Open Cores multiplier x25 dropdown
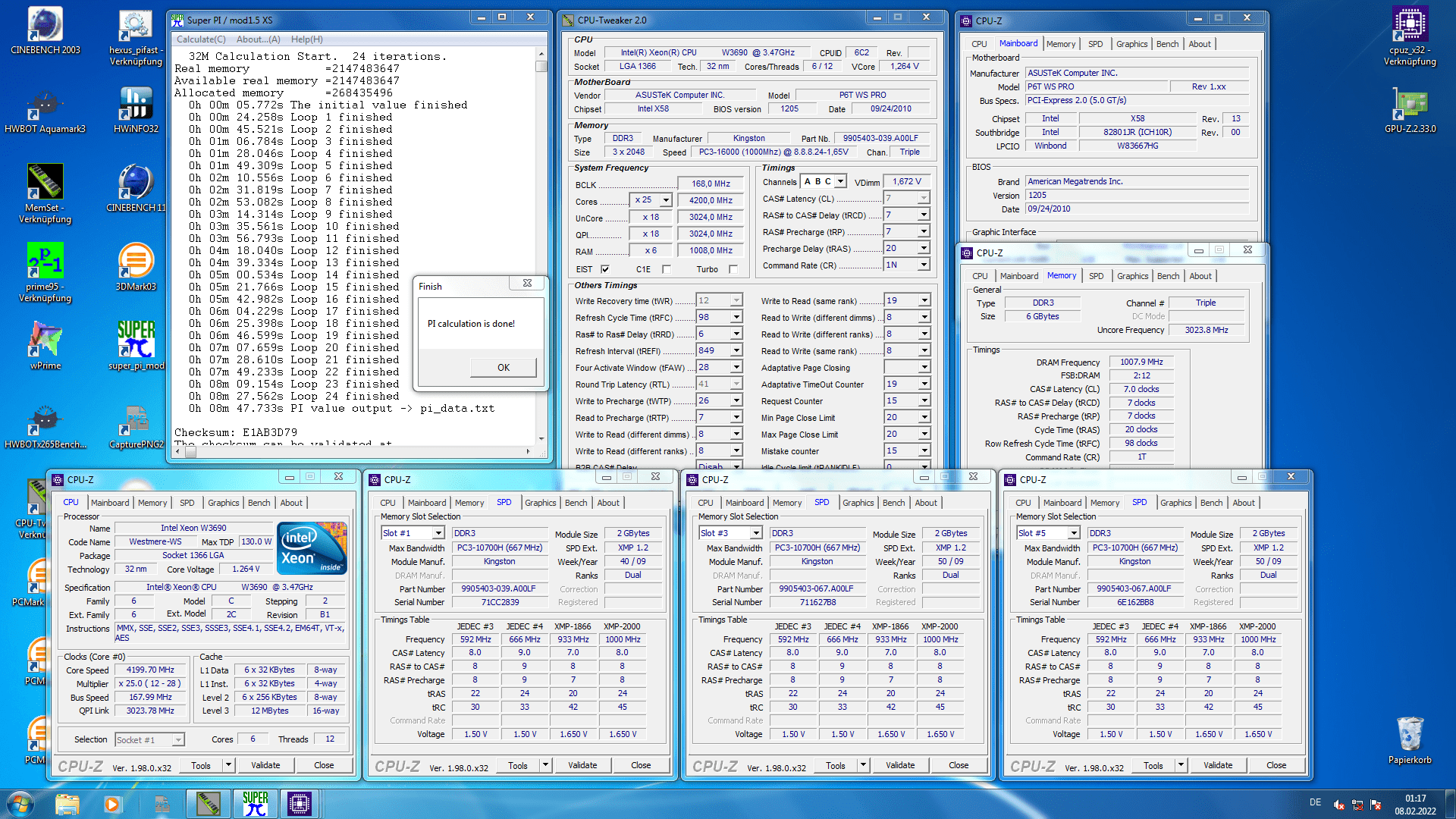Screen dimensions: 1456x819 tap(666, 200)
